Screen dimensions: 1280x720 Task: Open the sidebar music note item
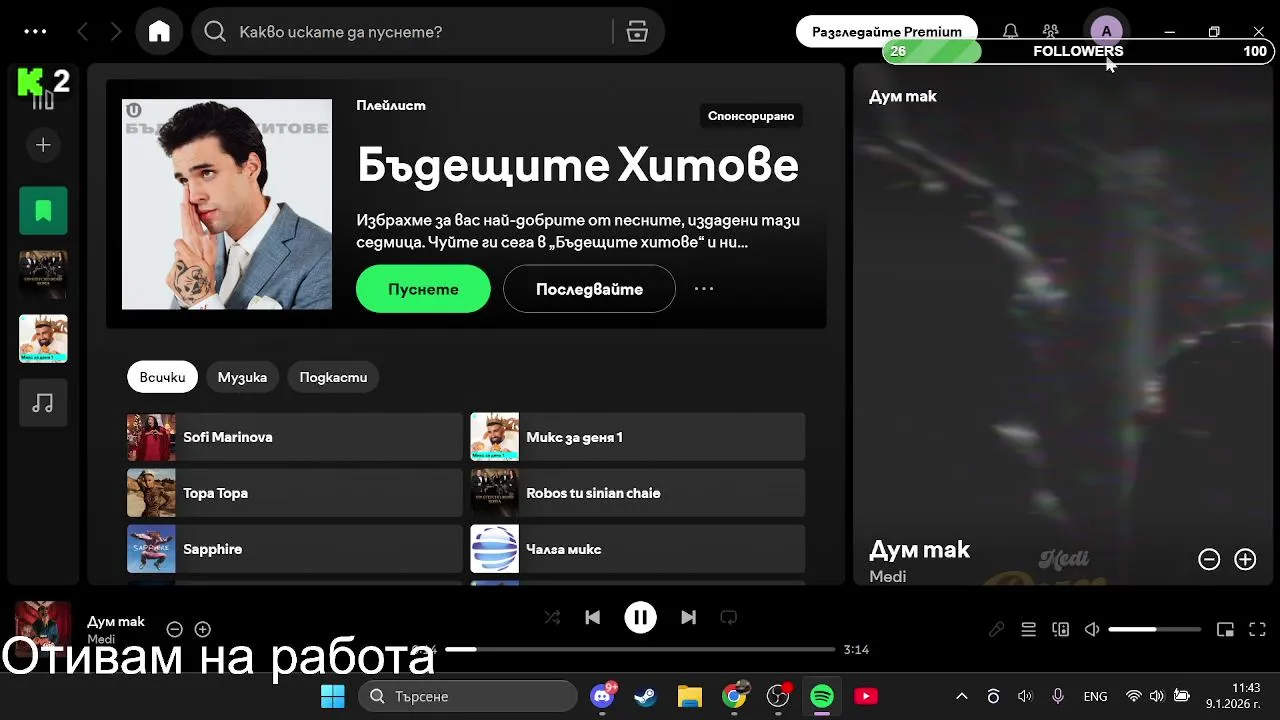coord(43,403)
